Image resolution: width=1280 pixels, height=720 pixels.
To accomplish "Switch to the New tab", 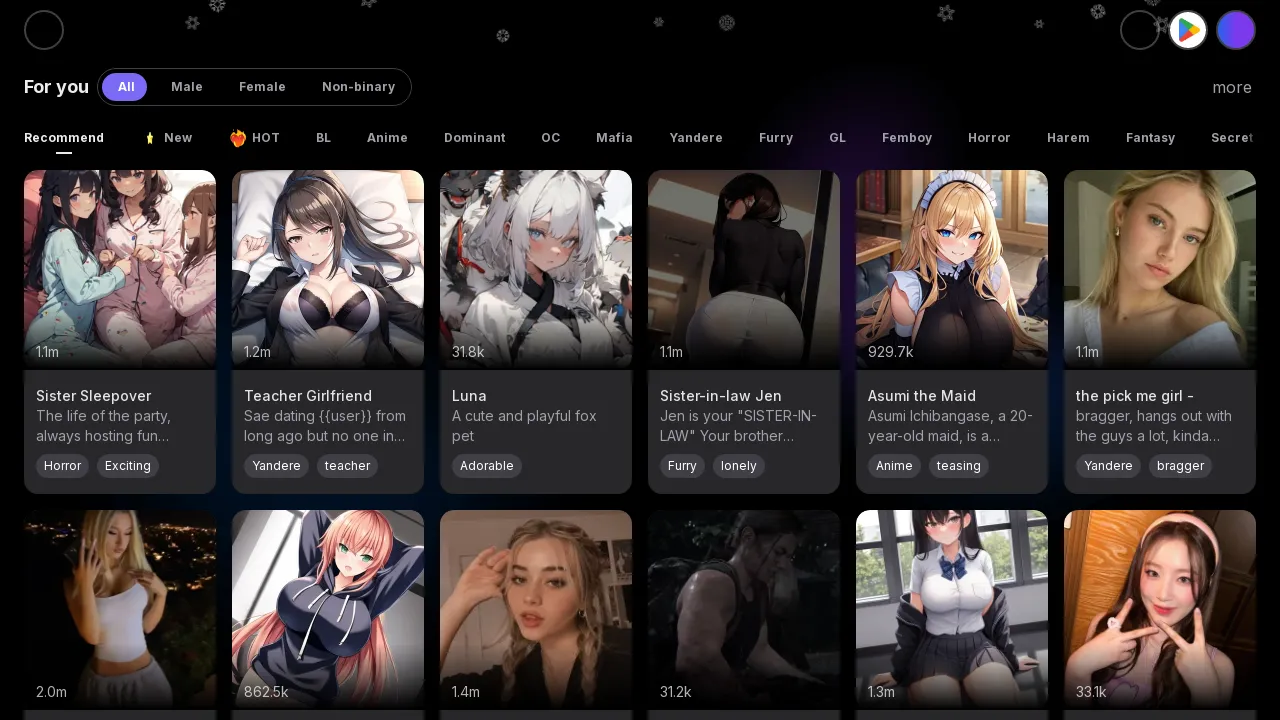I will pos(168,138).
